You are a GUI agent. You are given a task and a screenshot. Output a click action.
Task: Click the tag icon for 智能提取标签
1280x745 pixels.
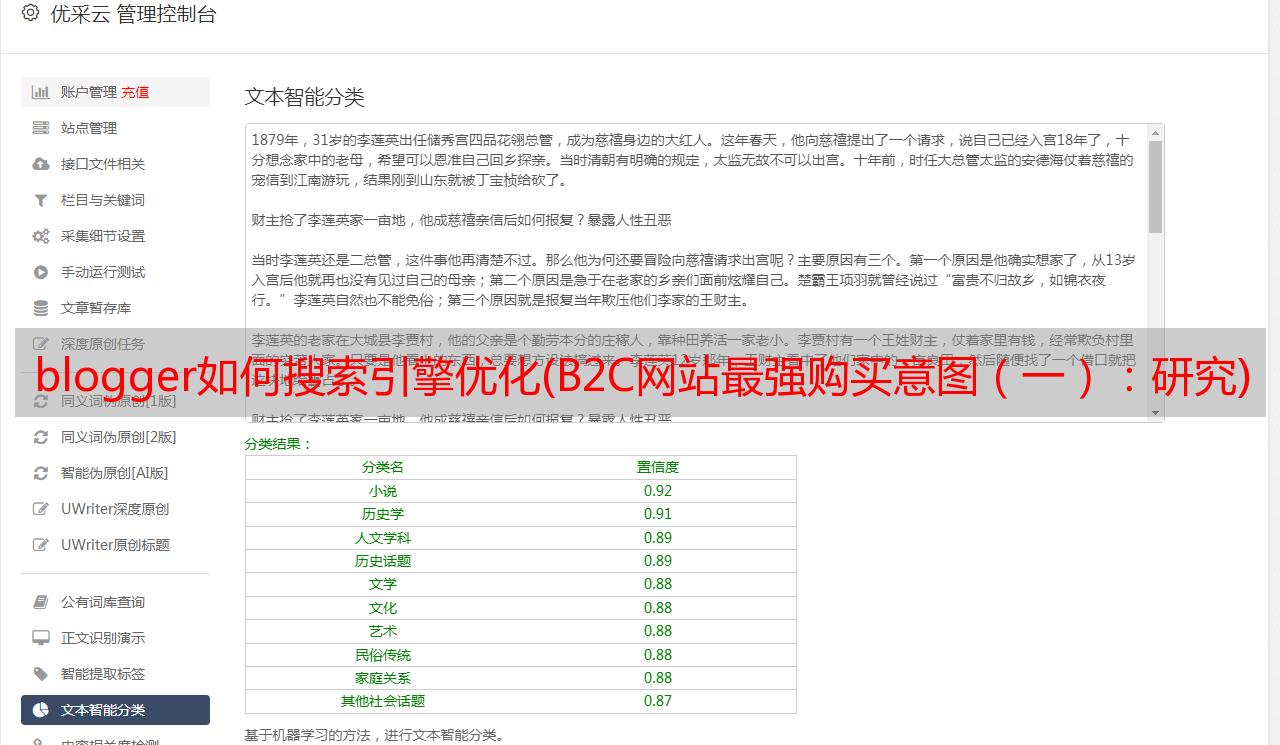click(41, 674)
